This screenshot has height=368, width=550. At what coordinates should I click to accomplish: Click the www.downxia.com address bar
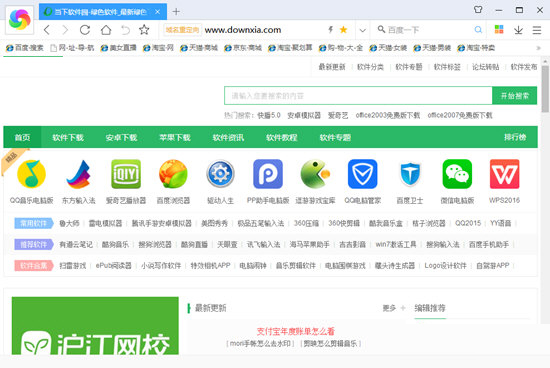point(243,30)
